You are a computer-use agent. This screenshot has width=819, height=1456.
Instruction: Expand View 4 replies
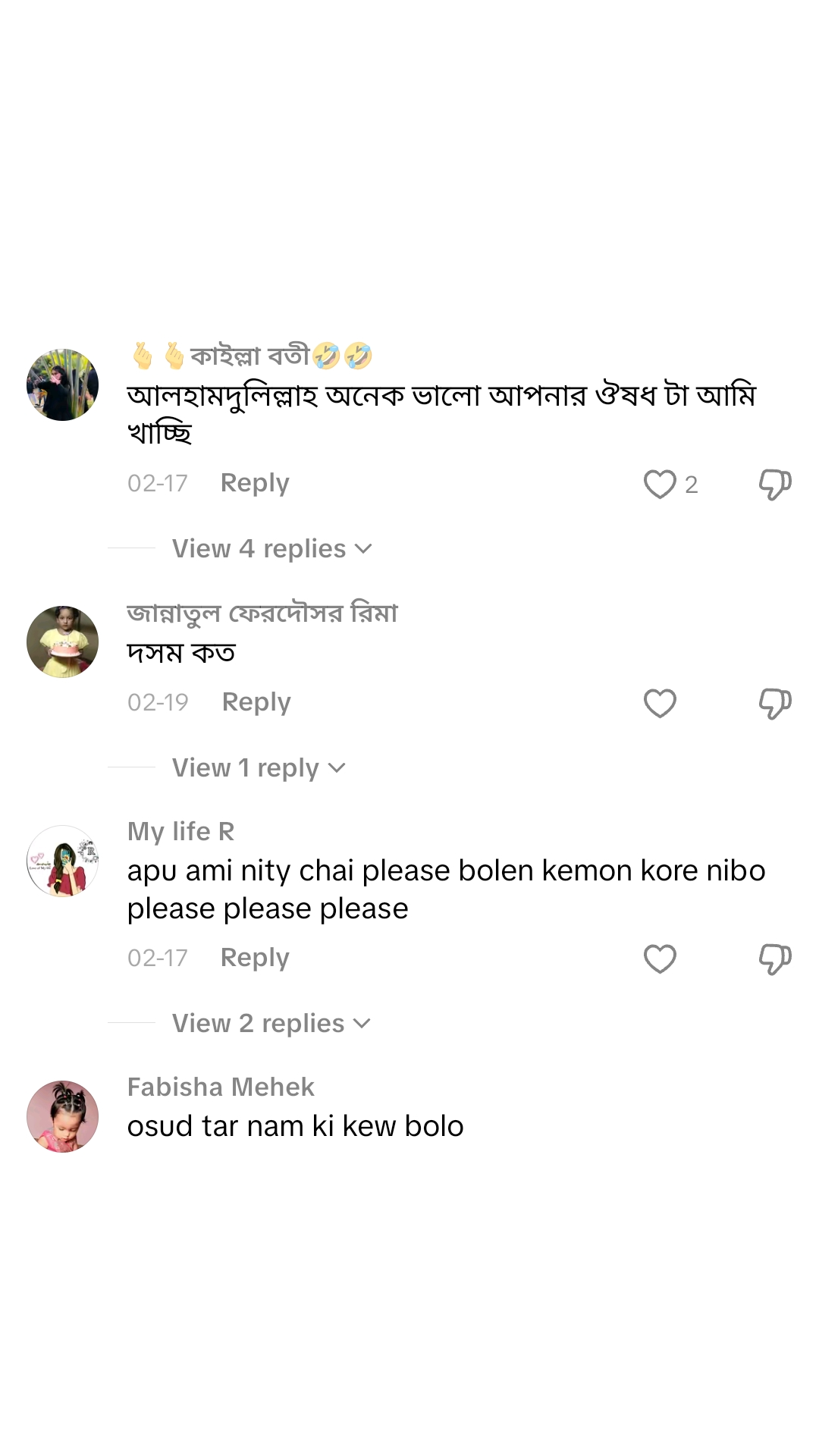(271, 548)
